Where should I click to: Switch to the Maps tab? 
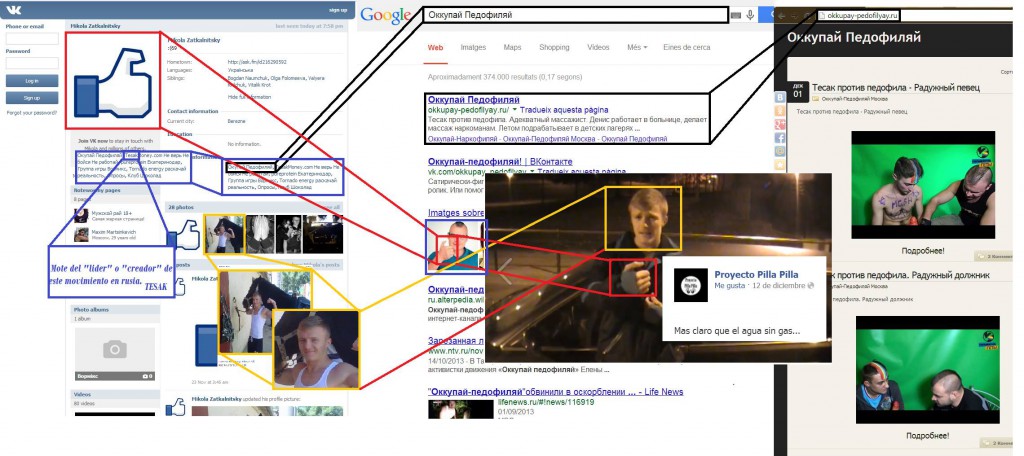[x=512, y=48]
